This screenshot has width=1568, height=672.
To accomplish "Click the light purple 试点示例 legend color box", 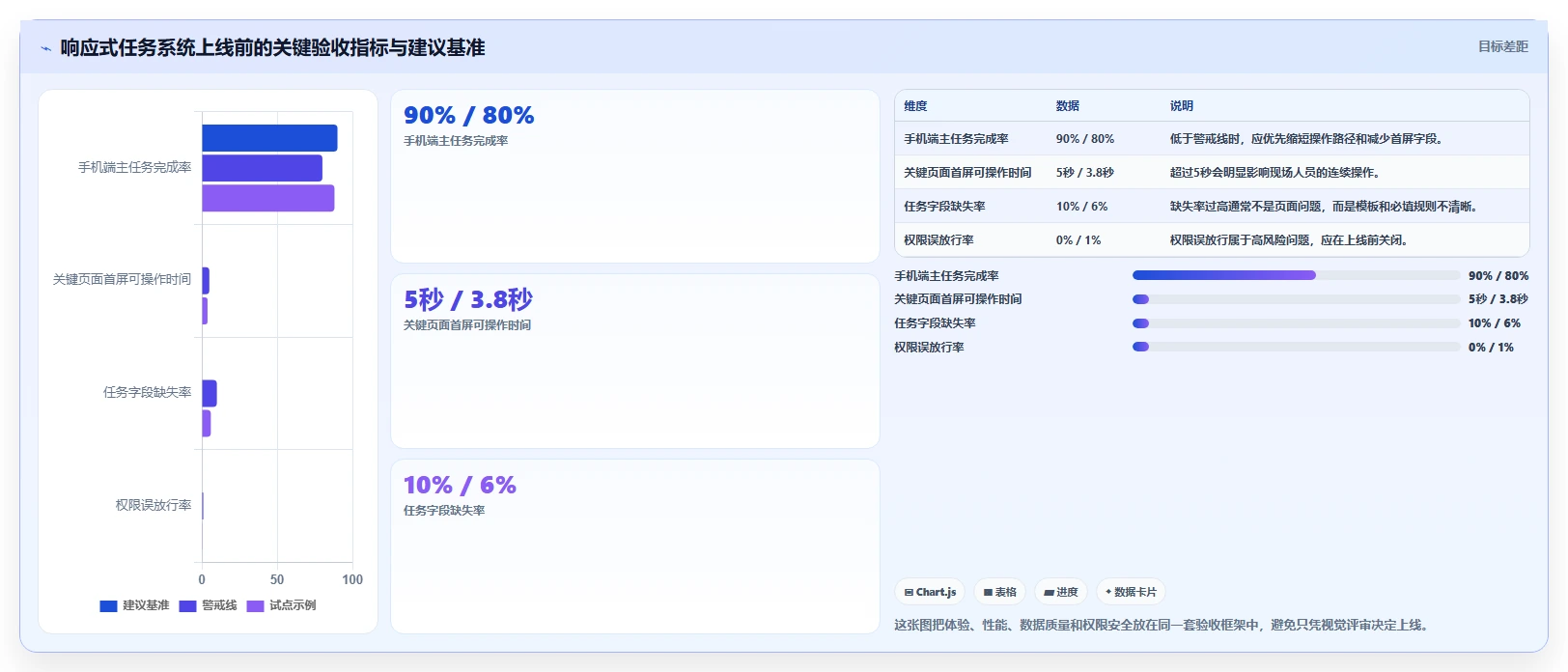I will coord(255,606).
